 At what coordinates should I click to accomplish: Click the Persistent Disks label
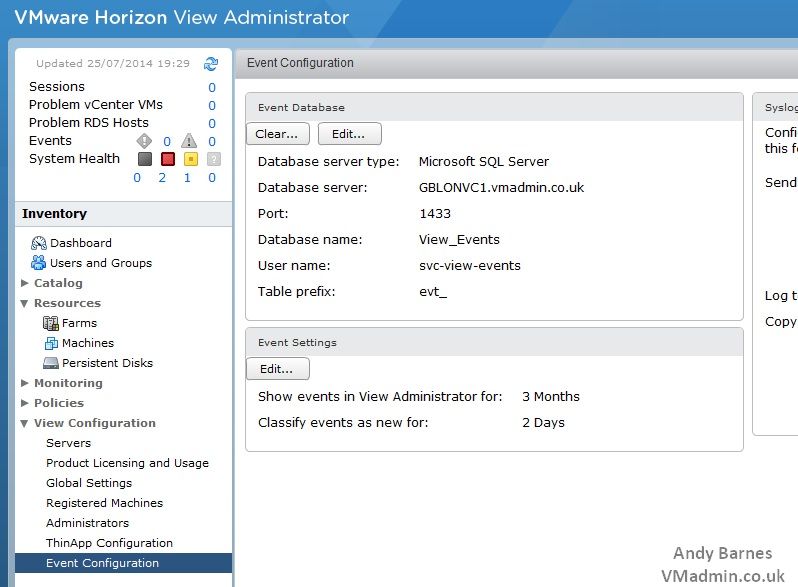(107, 363)
